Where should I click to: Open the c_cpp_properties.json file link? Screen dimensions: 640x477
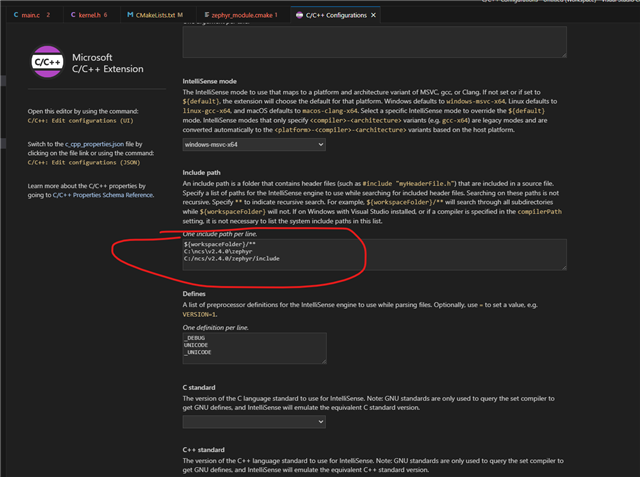(x=94, y=144)
